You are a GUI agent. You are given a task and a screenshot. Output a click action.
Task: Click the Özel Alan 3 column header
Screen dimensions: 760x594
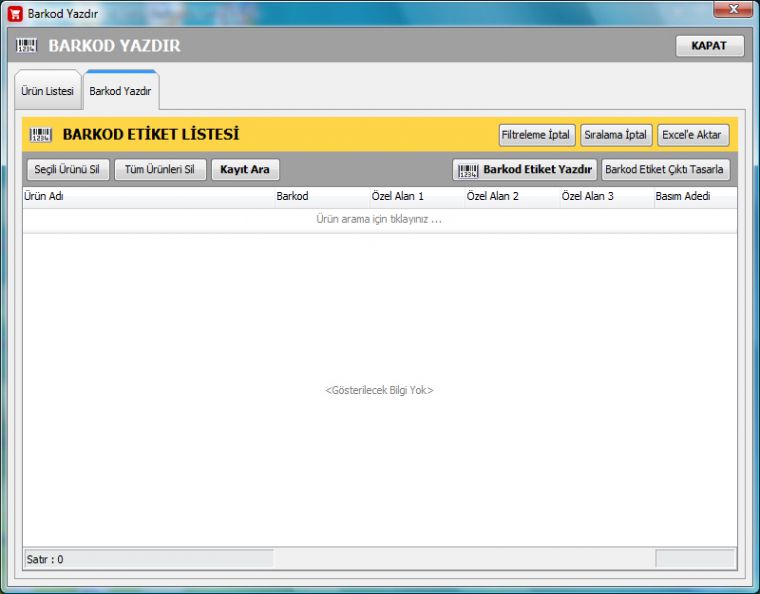[604, 197]
